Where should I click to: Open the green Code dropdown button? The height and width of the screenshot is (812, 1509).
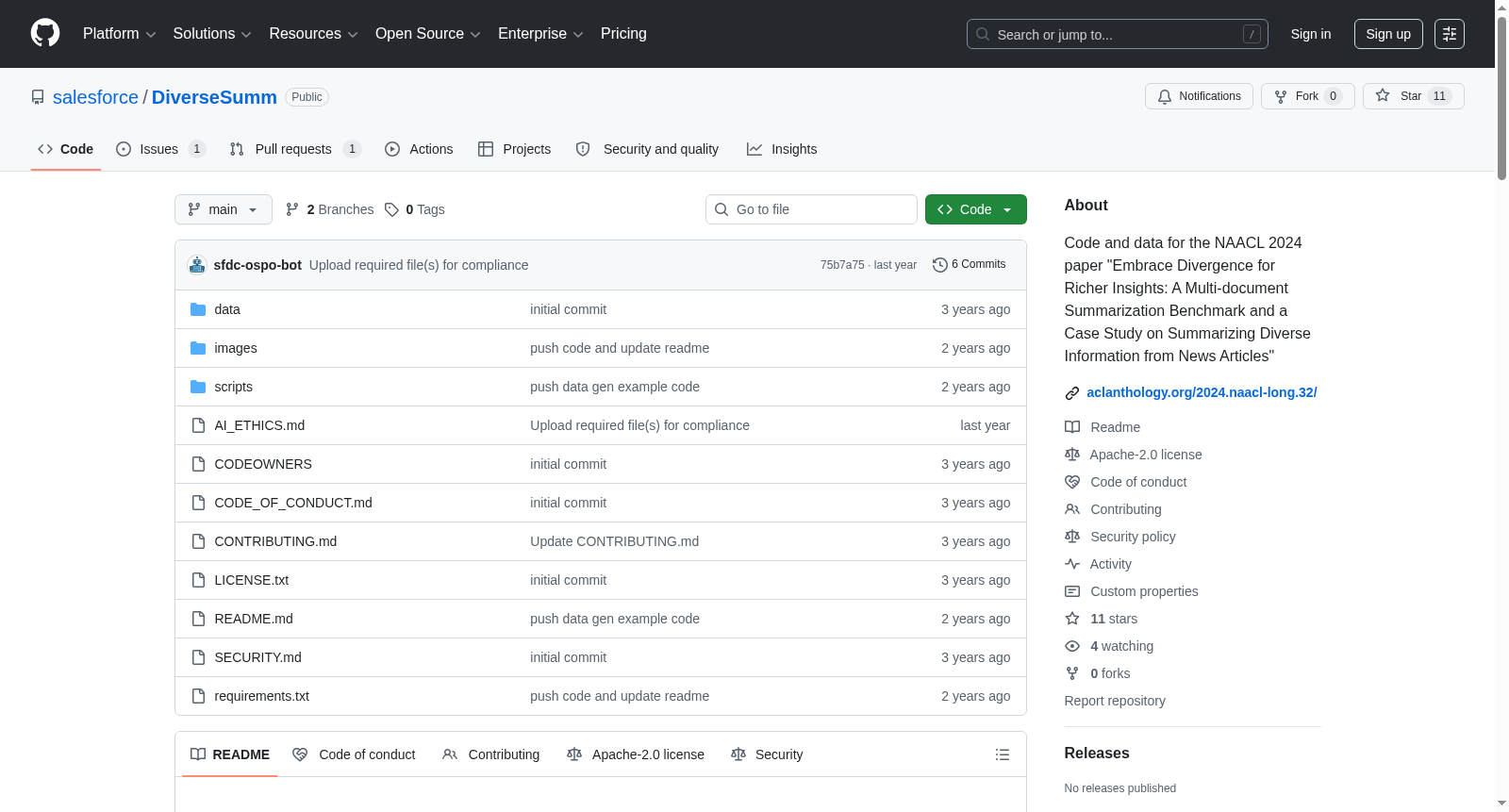coord(976,209)
